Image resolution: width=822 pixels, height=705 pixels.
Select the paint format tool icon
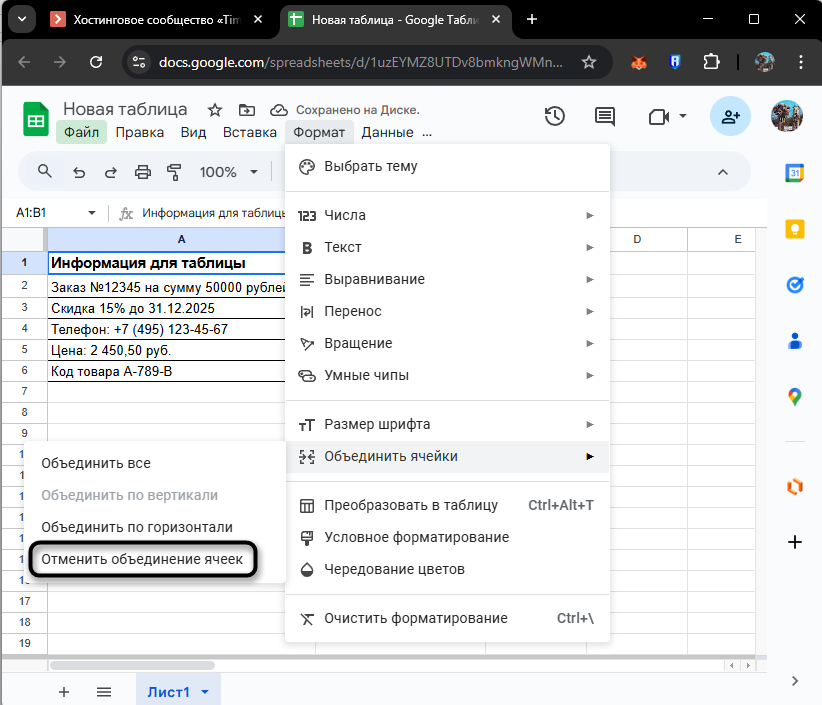(x=175, y=171)
